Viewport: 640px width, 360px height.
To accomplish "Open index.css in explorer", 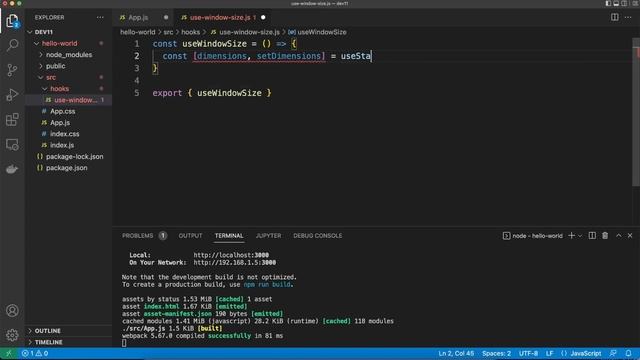I will pyautogui.click(x=64, y=134).
